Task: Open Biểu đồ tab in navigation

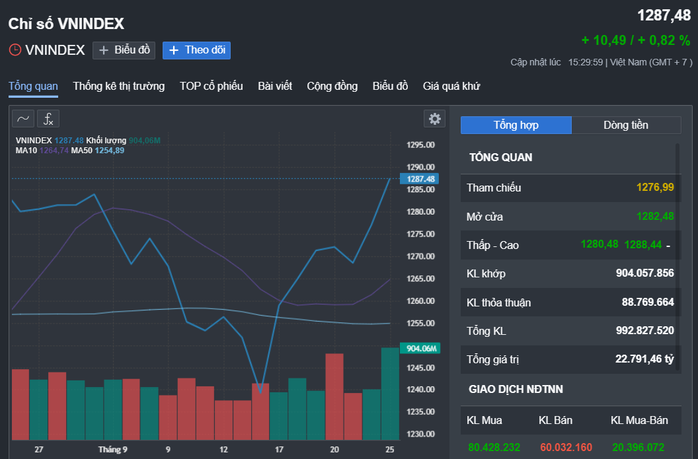Action: click(x=390, y=86)
